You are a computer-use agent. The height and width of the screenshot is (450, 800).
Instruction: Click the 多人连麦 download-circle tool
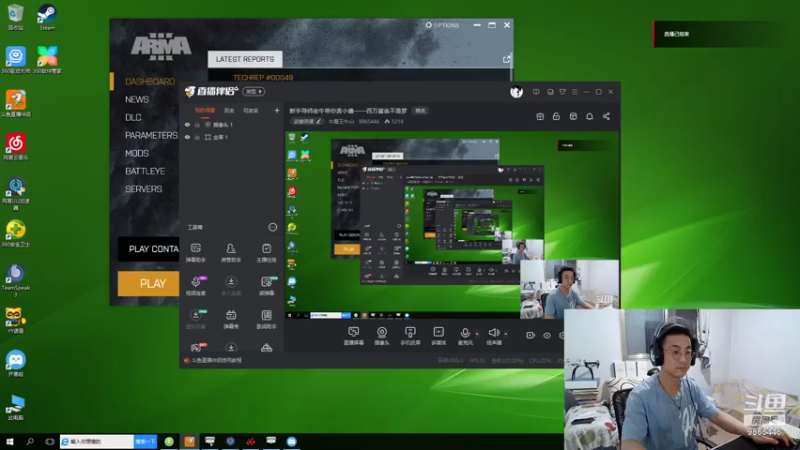(231, 286)
